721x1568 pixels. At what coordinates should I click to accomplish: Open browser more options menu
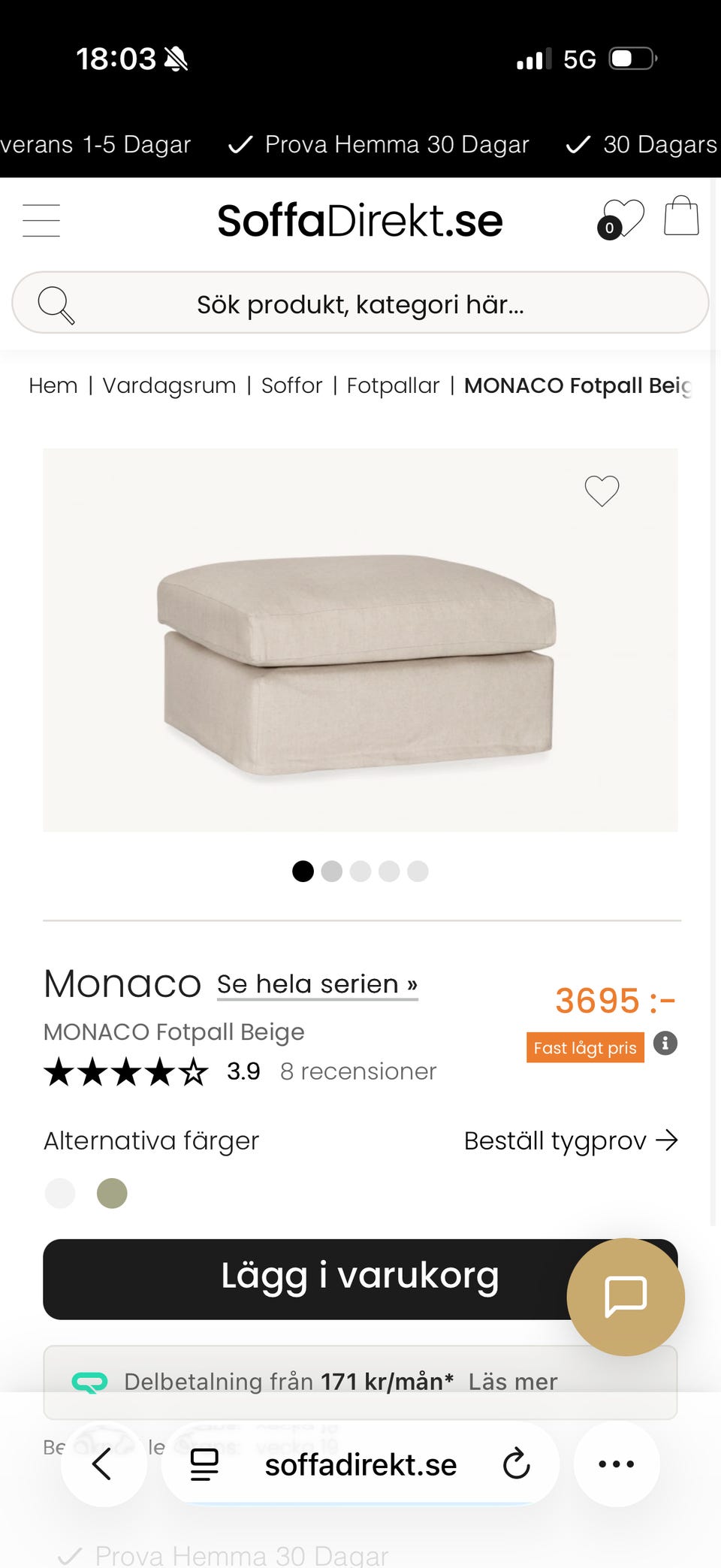tap(617, 1464)
